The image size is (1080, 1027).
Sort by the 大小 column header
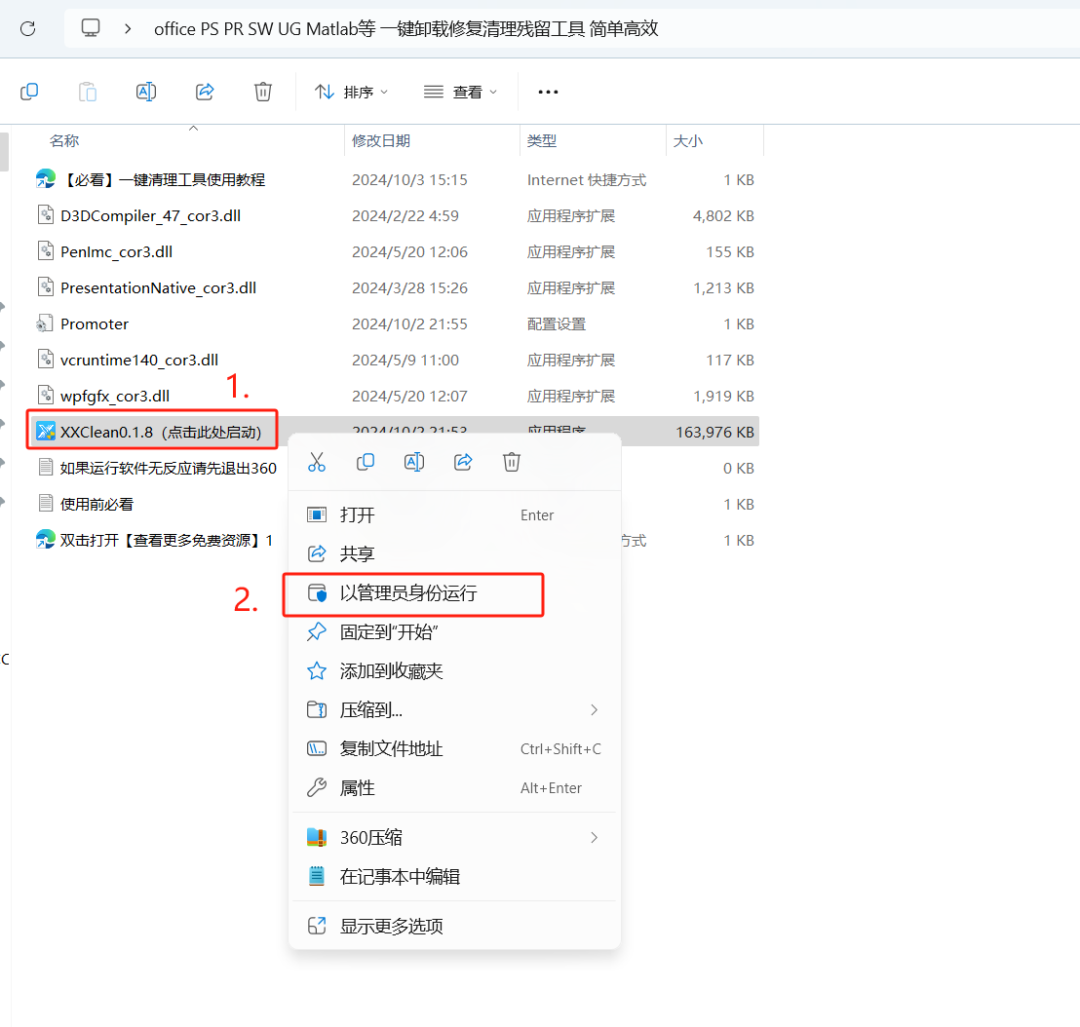(x=687, y=141)
